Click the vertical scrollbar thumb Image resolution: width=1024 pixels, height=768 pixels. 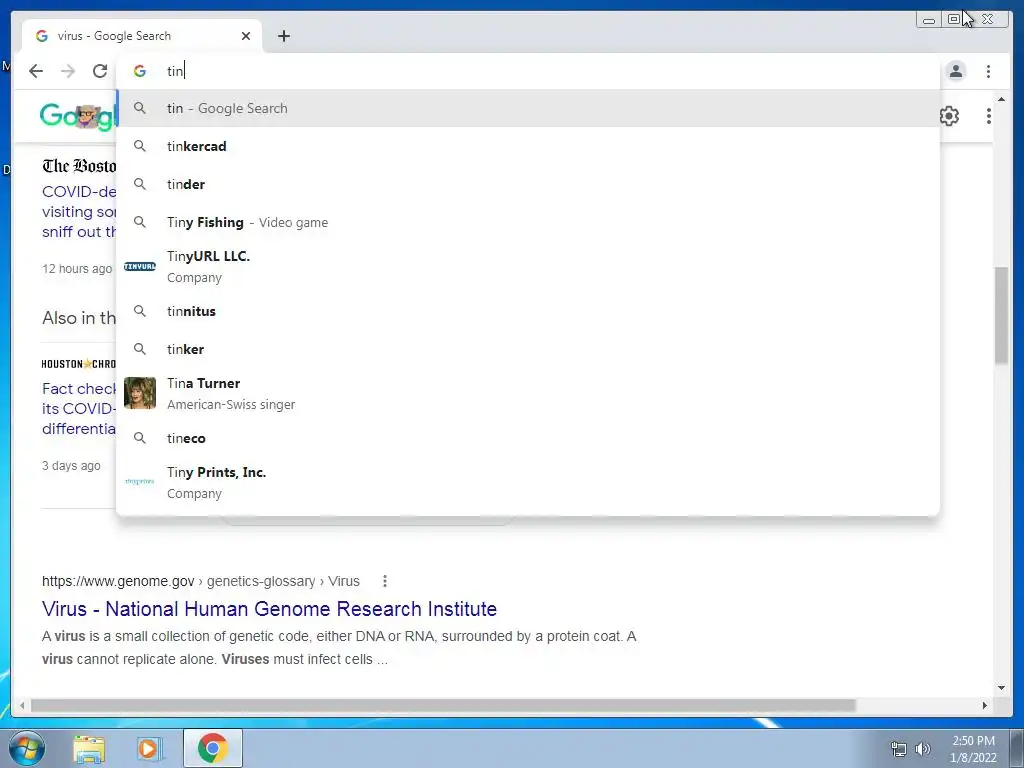coord(1001,315)
